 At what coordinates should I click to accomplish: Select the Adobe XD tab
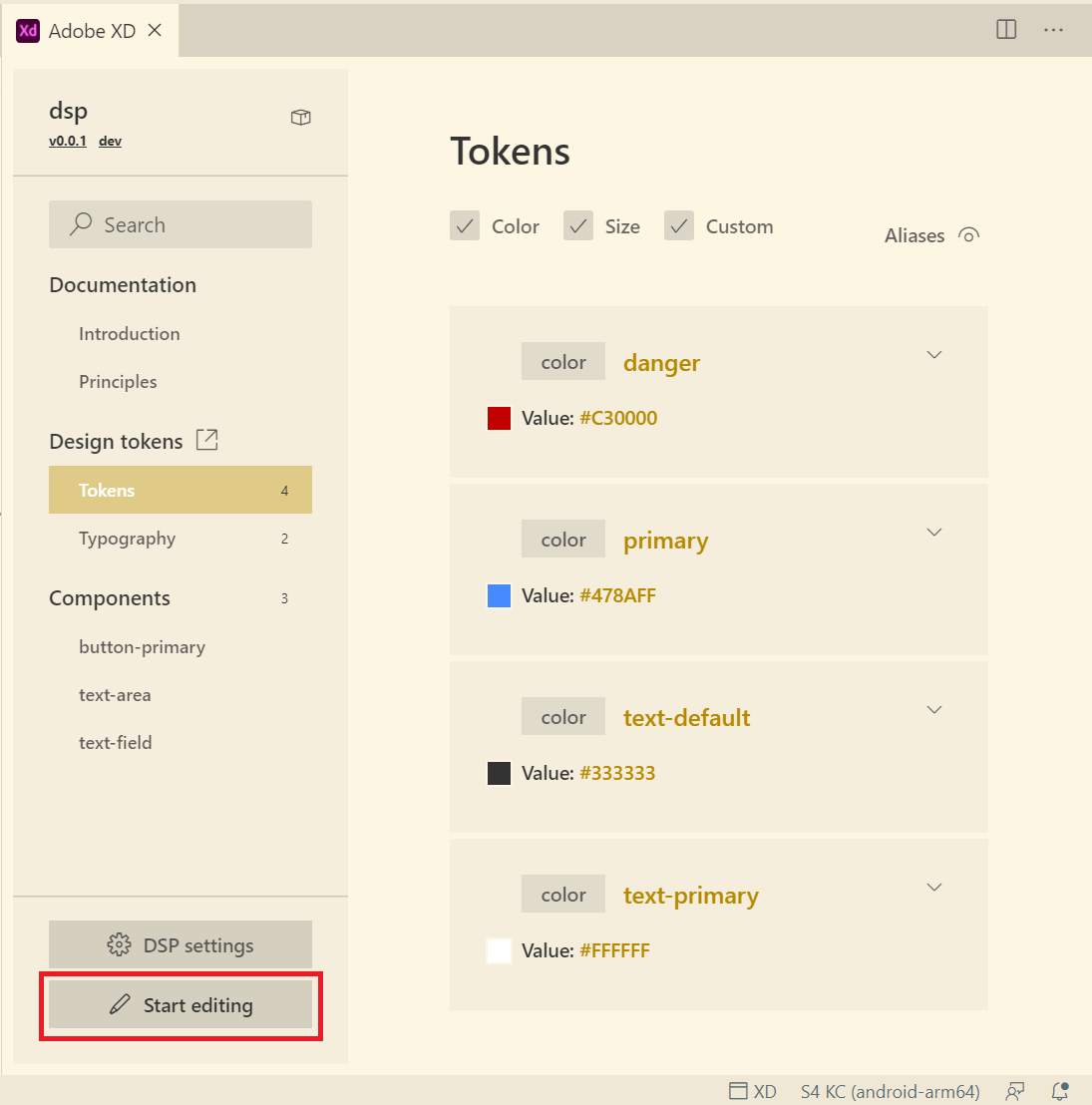tap(92, 30)
